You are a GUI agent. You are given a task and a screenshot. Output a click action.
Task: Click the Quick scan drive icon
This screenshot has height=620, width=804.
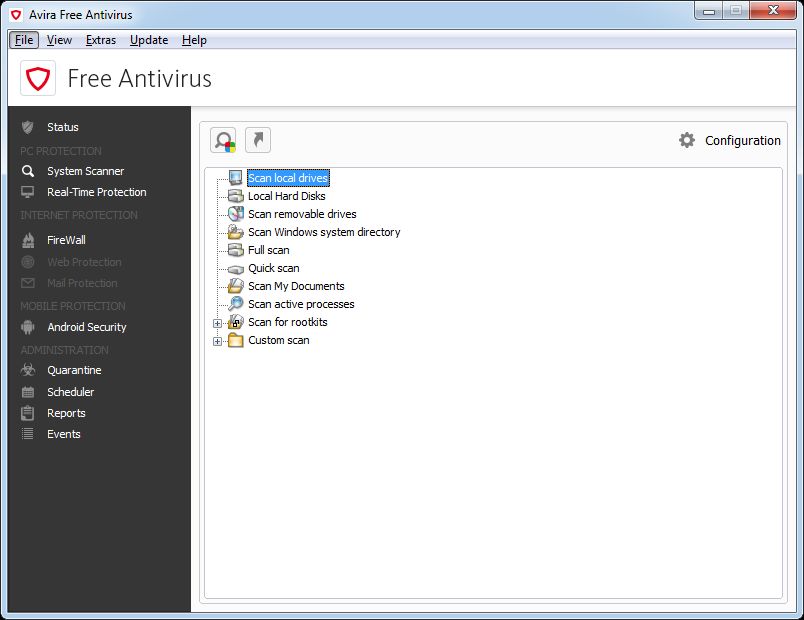235,269
